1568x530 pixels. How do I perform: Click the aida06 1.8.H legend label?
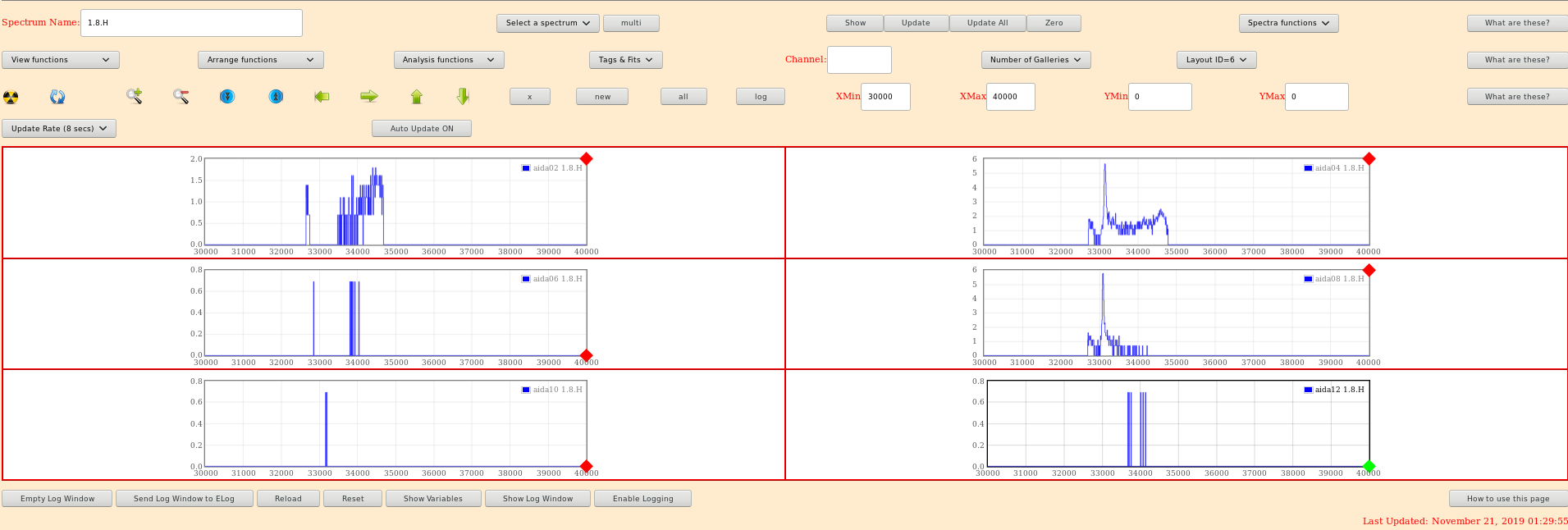coord(557,279)
